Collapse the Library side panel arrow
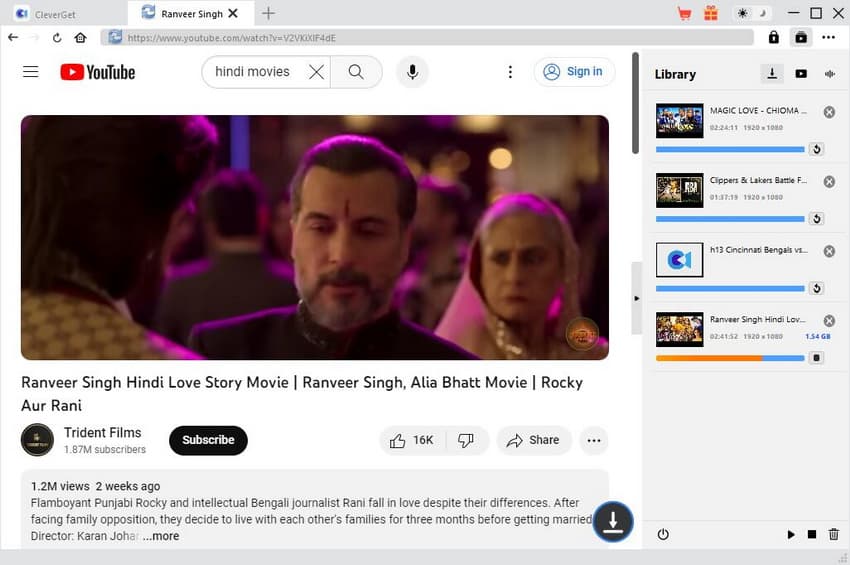The height and width of the screenshot is (565, 850). coord(637,298)
